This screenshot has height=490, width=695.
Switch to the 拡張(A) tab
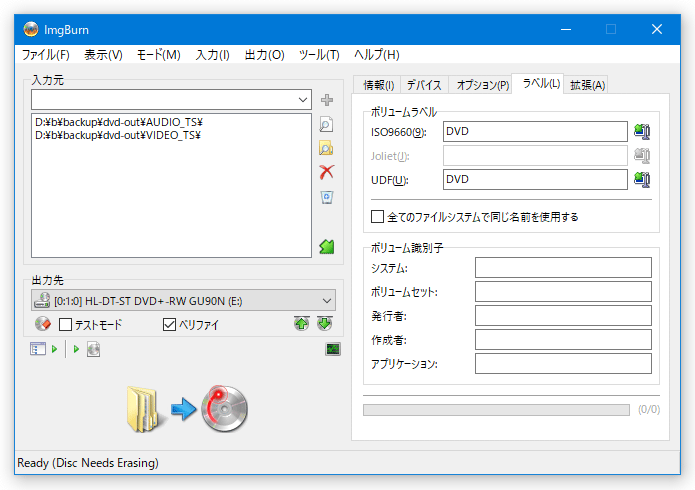point(587,85)
